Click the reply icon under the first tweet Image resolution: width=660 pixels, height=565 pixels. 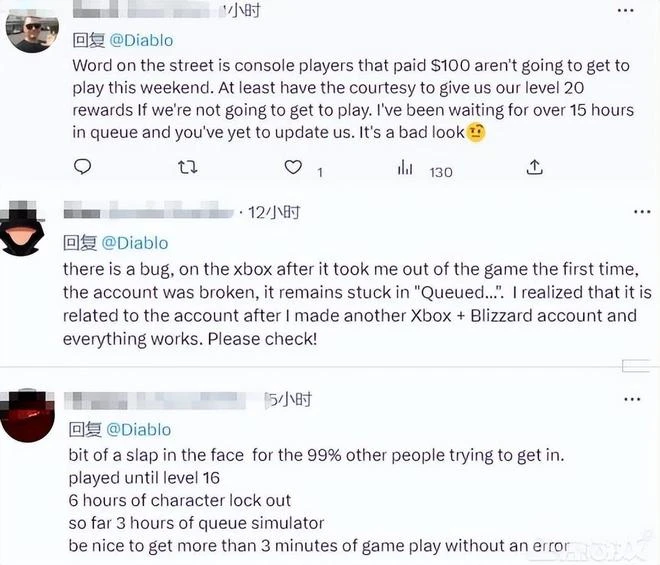82,168
